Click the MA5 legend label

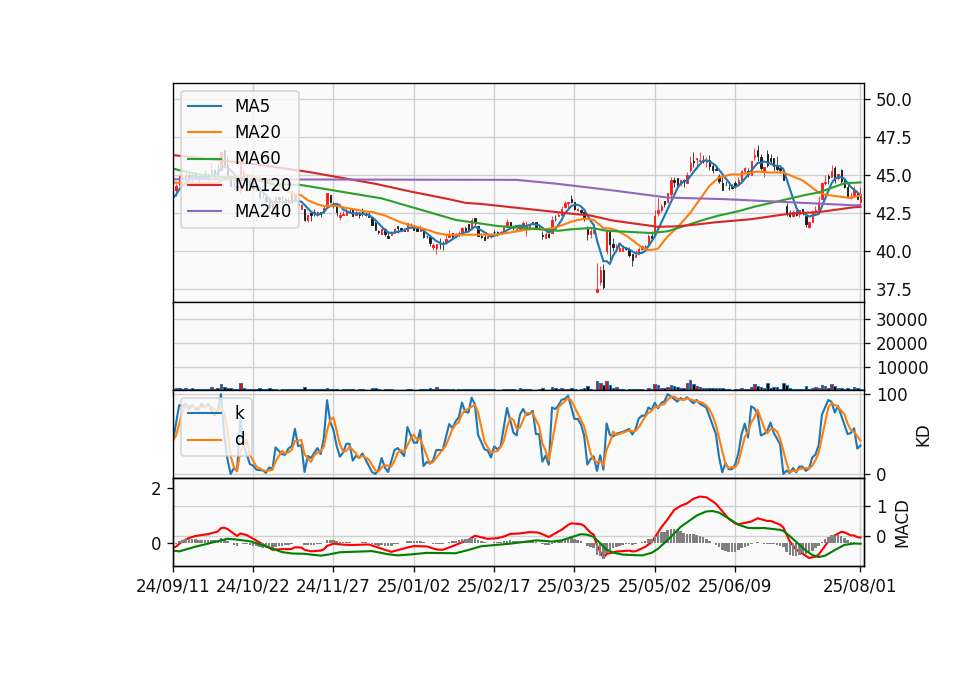[x=252, y=106]
